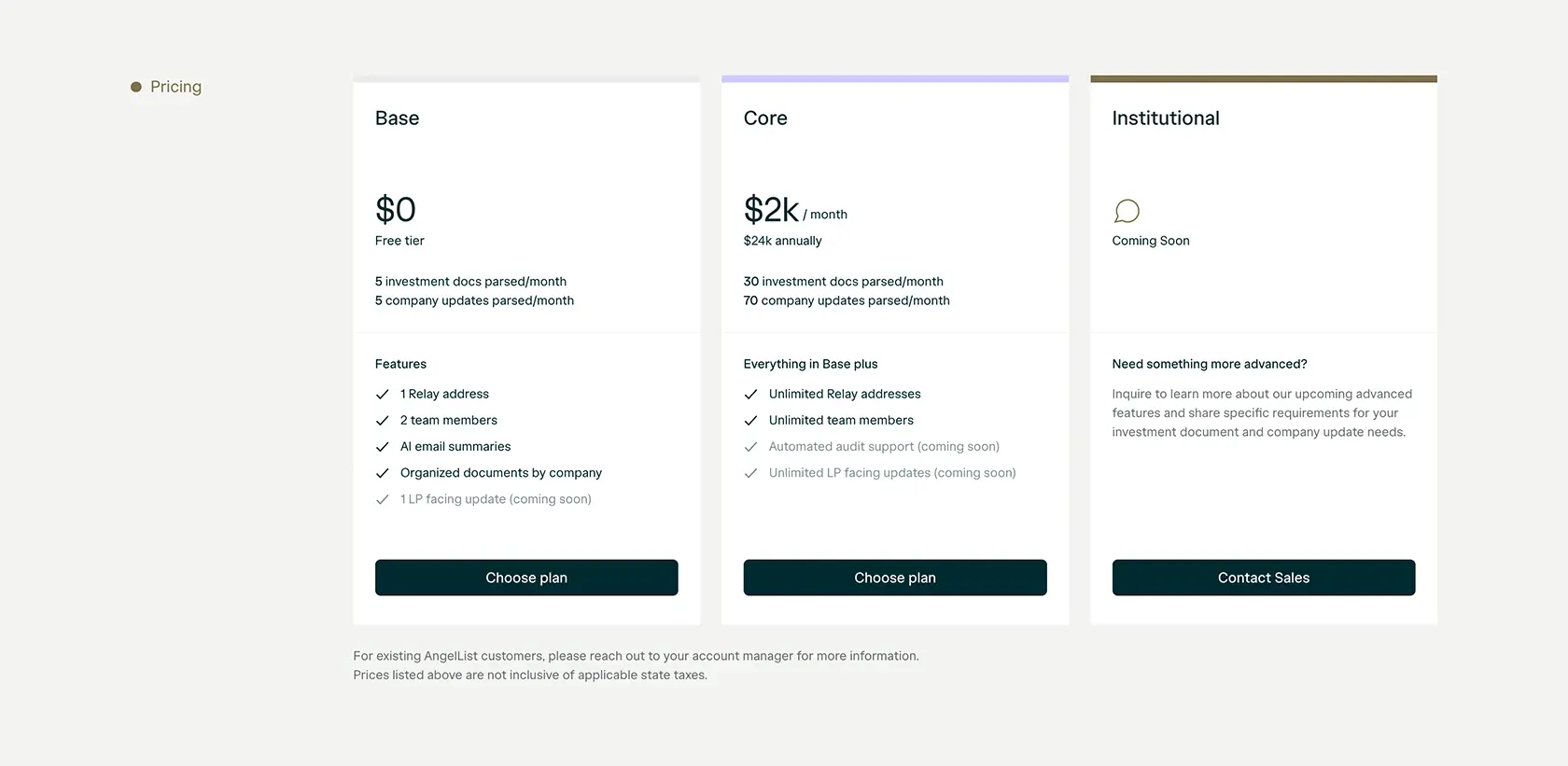Choose the Core plan button
The height and width of the screenshot is (766, 1568).
pyautogui.click(x=895, y=578)
